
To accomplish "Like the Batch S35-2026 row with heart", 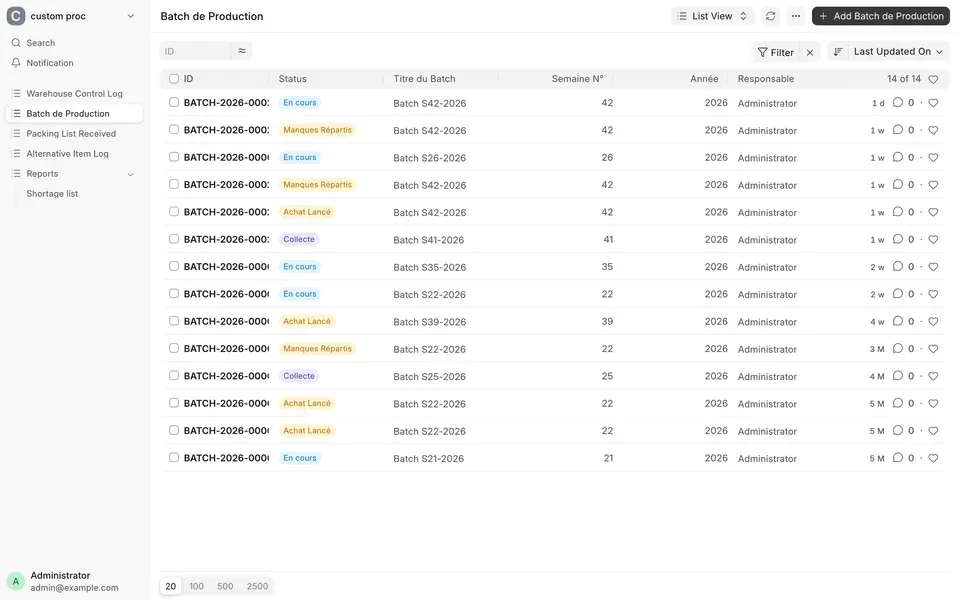I will coord(933,267).
